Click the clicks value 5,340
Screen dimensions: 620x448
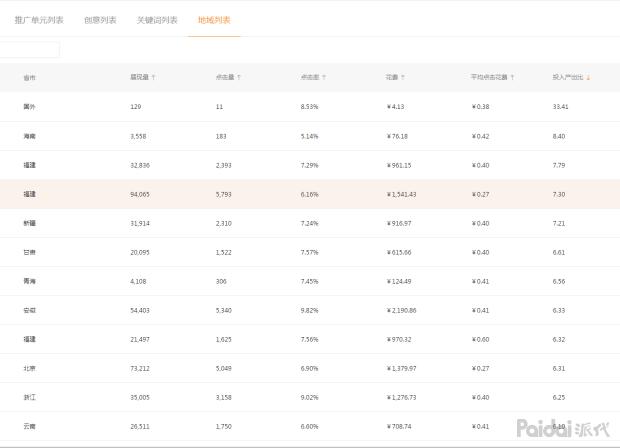[223, 310]
